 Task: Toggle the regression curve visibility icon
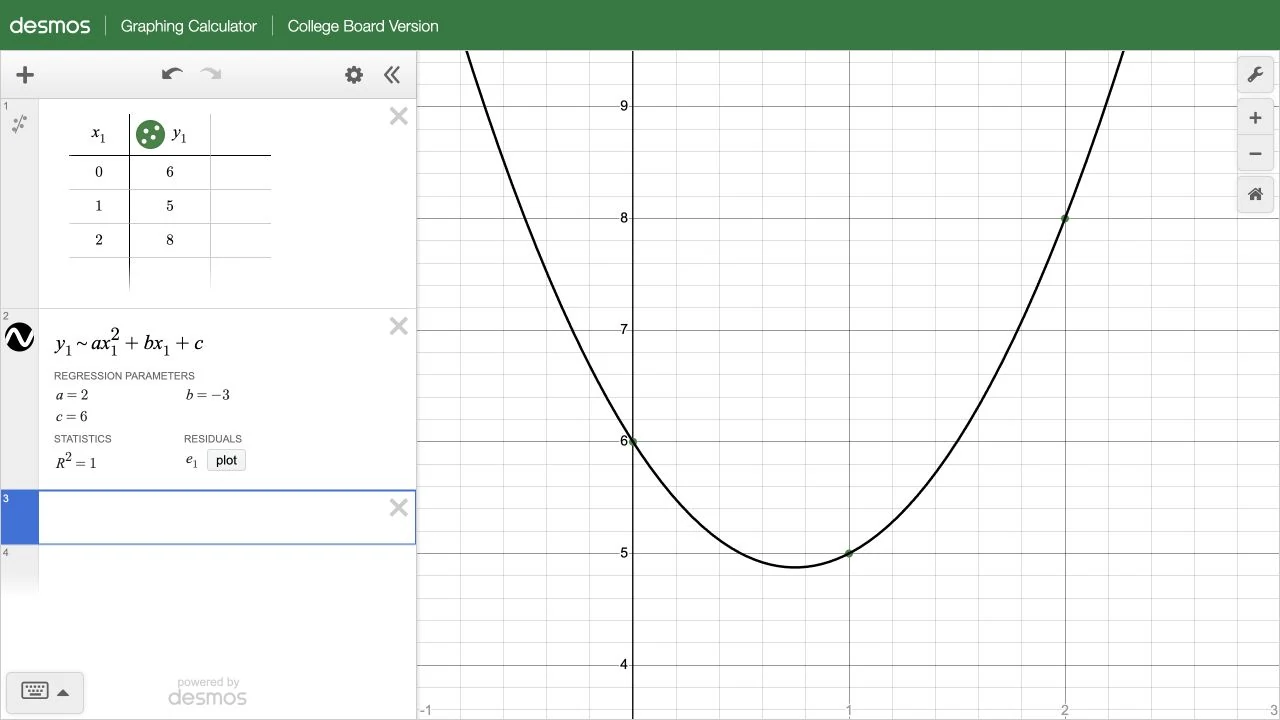(20, 338)
